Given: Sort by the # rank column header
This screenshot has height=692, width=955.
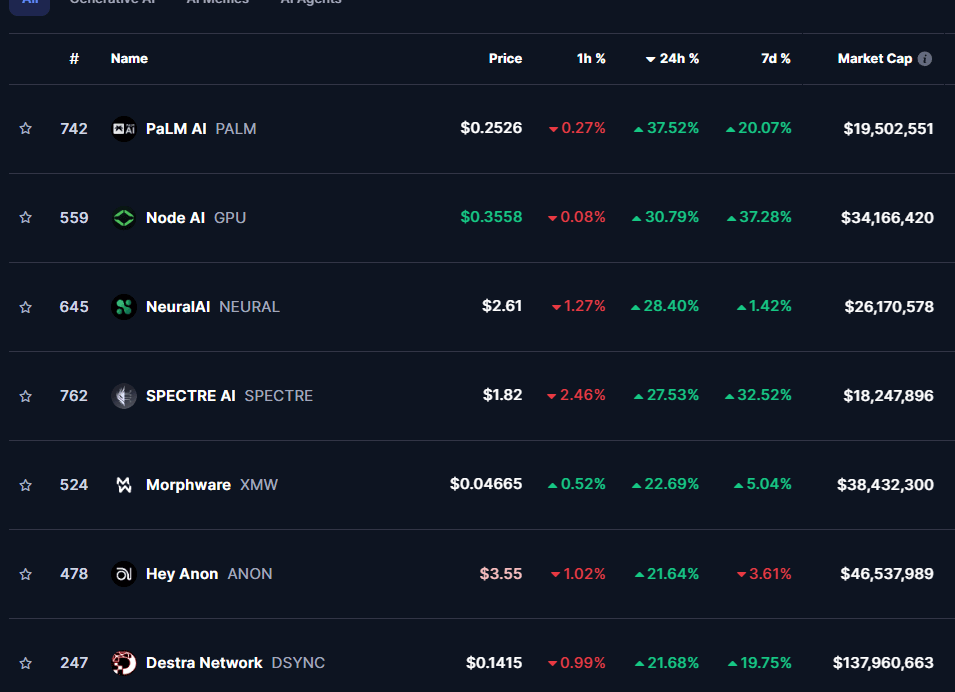Looking at the screenshot, I should click(74, 58).
